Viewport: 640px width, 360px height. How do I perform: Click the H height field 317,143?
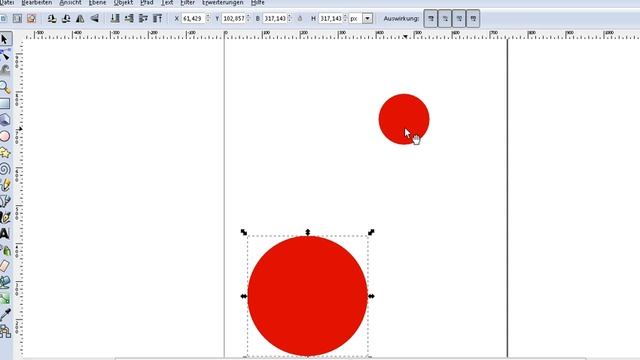click(x=331, y=18)
